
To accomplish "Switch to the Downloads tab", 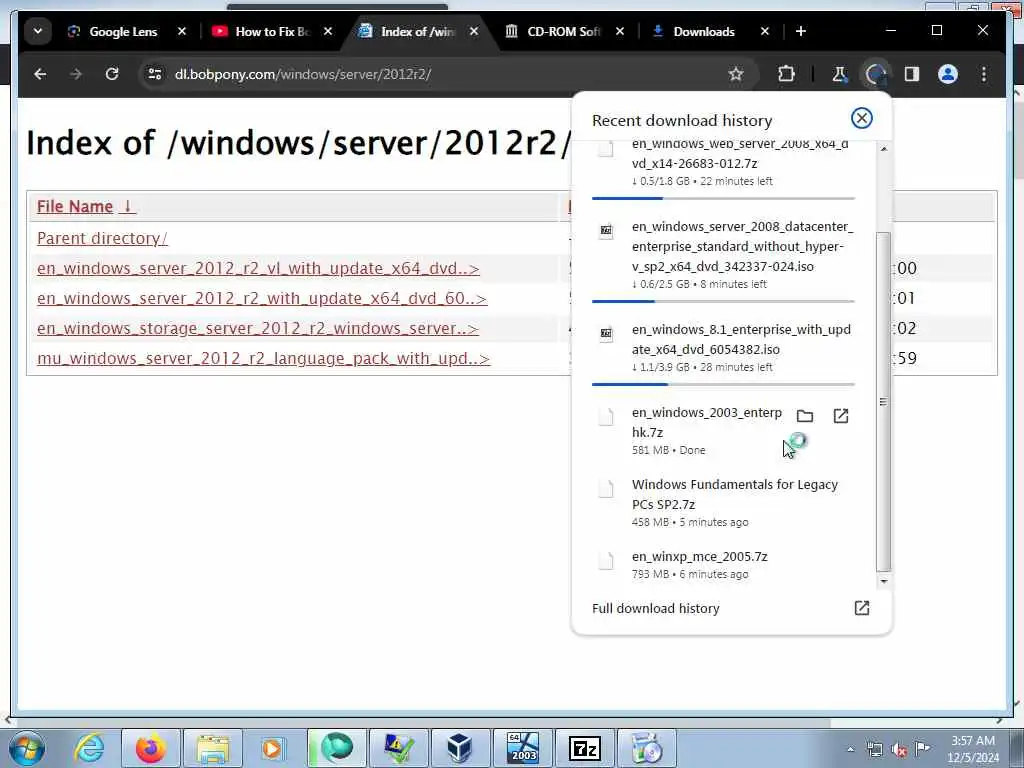I will pos(694,31).
